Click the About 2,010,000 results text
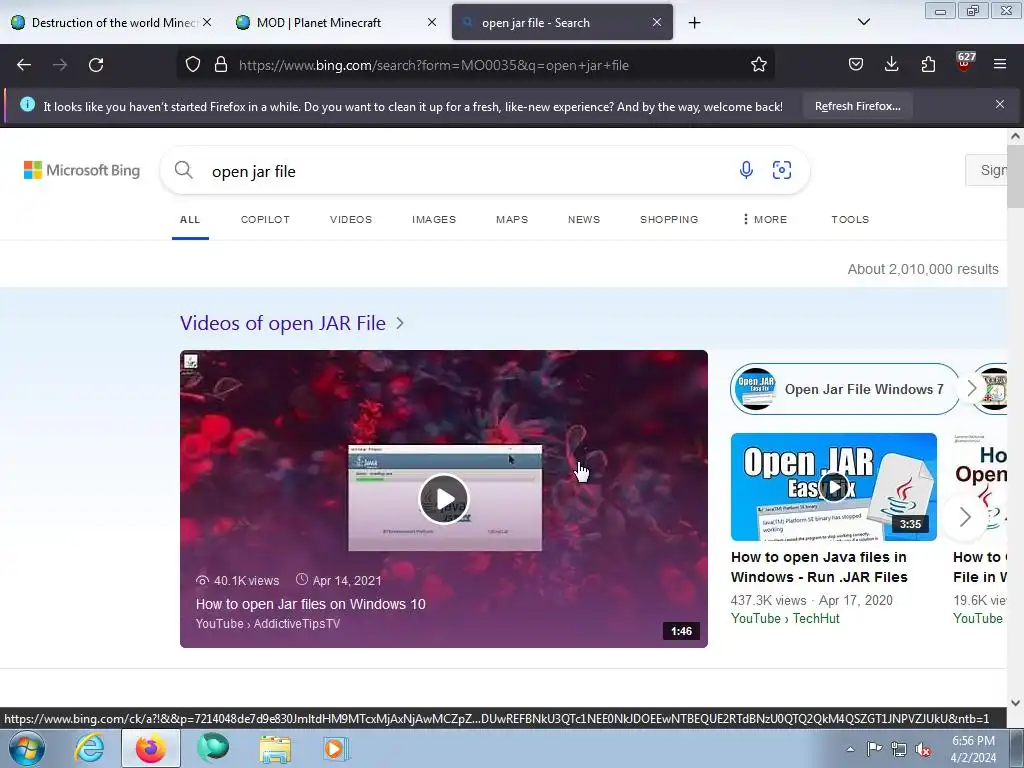The width and height of the screenshot is (1024, 768). [923, 269]
